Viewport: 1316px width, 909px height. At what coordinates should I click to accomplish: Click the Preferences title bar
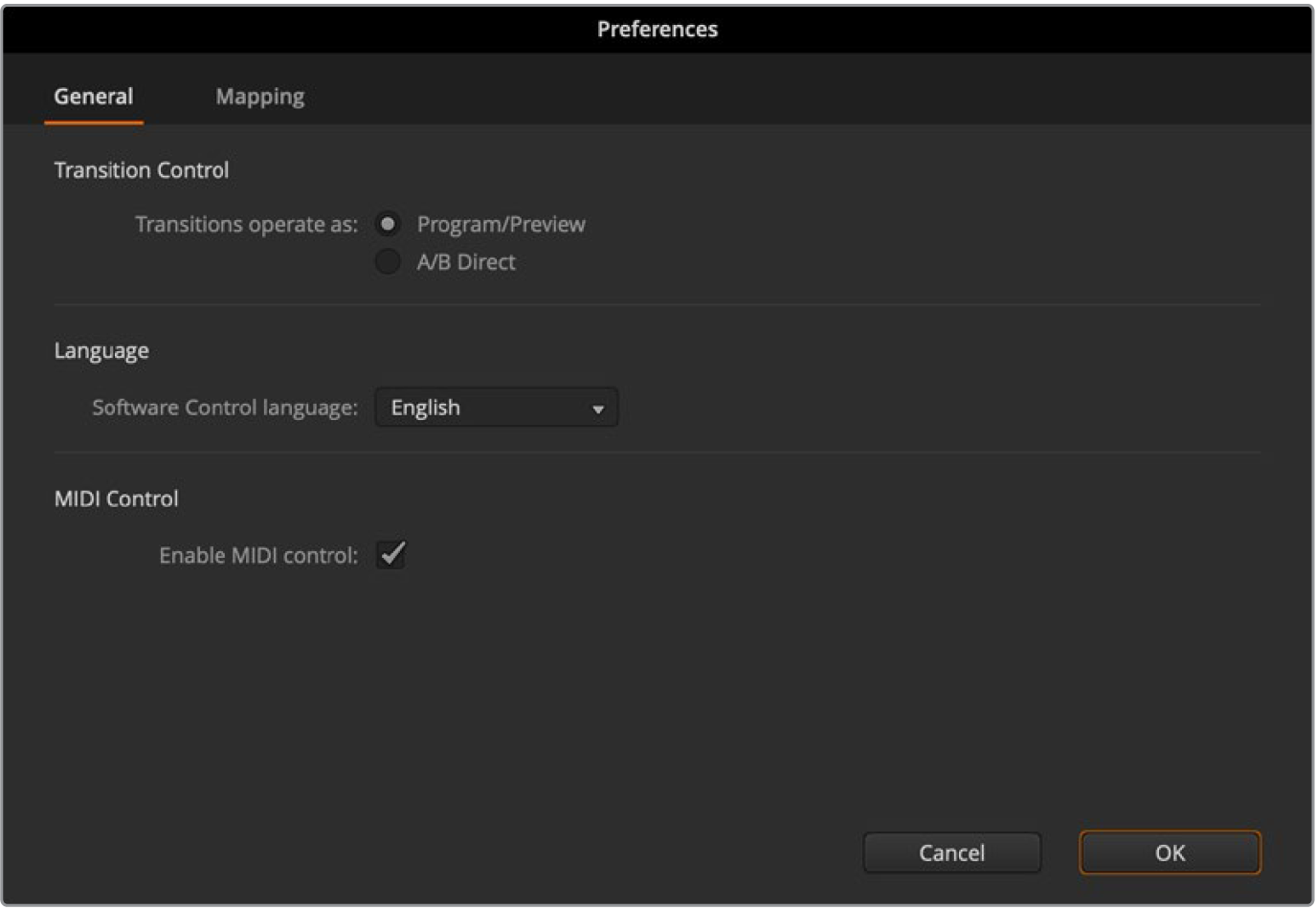(x=658, y=29)
